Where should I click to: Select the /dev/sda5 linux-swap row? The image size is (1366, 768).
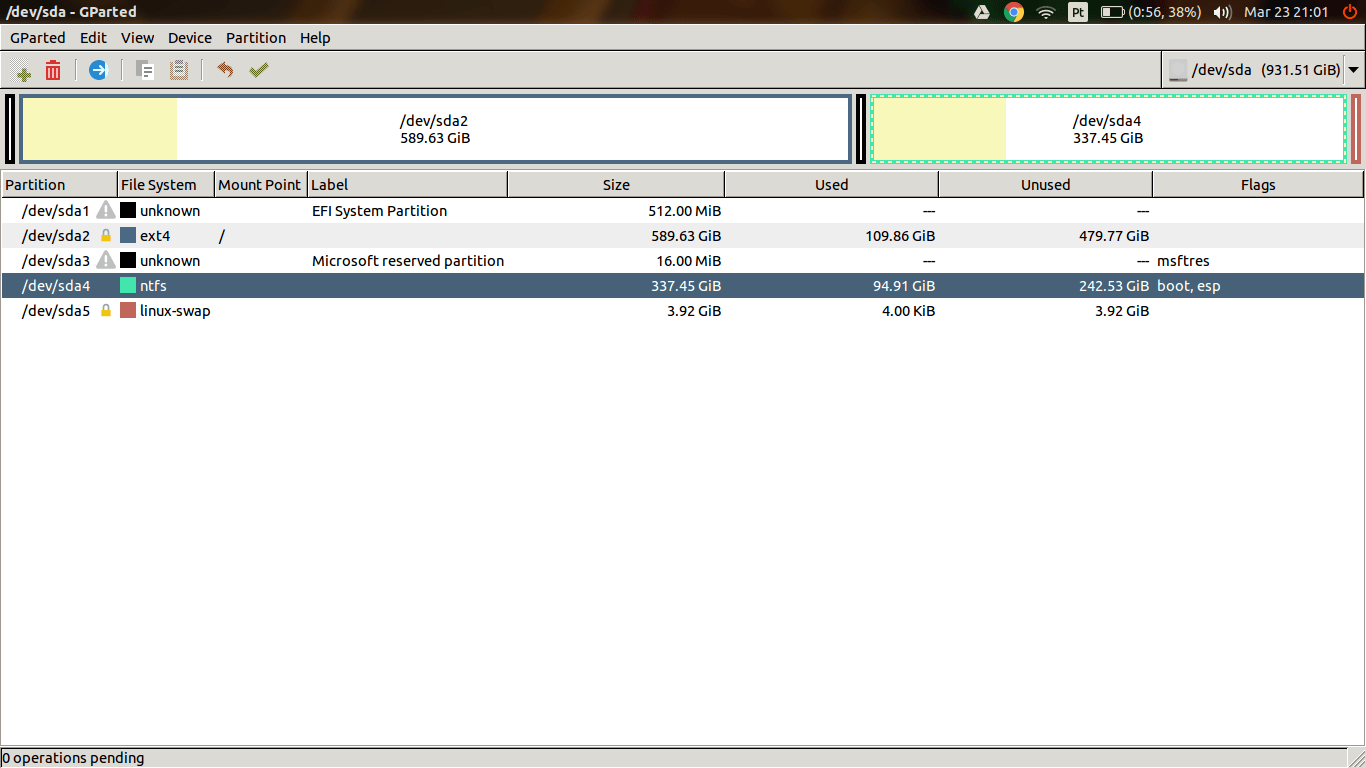(400, 310)
